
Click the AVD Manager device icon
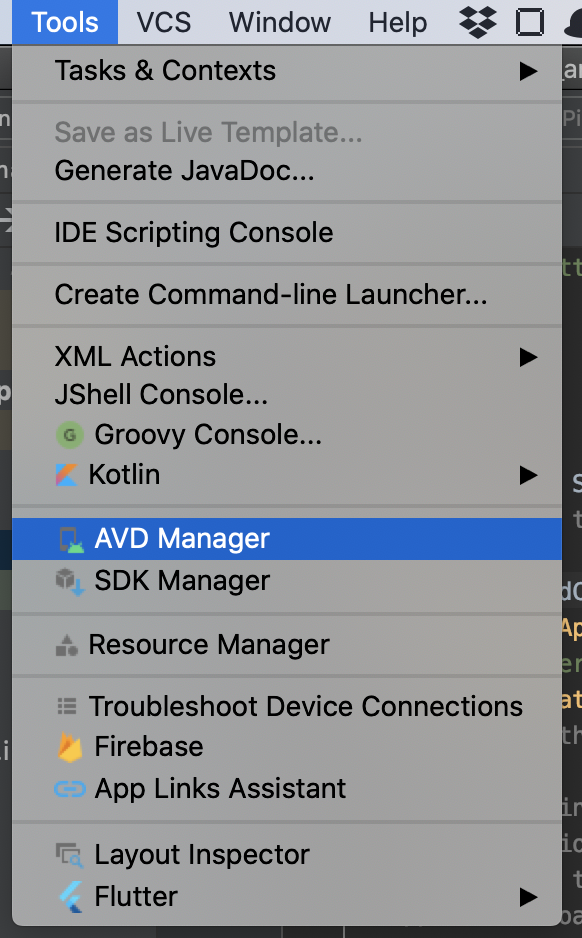[x=71, y=540]
